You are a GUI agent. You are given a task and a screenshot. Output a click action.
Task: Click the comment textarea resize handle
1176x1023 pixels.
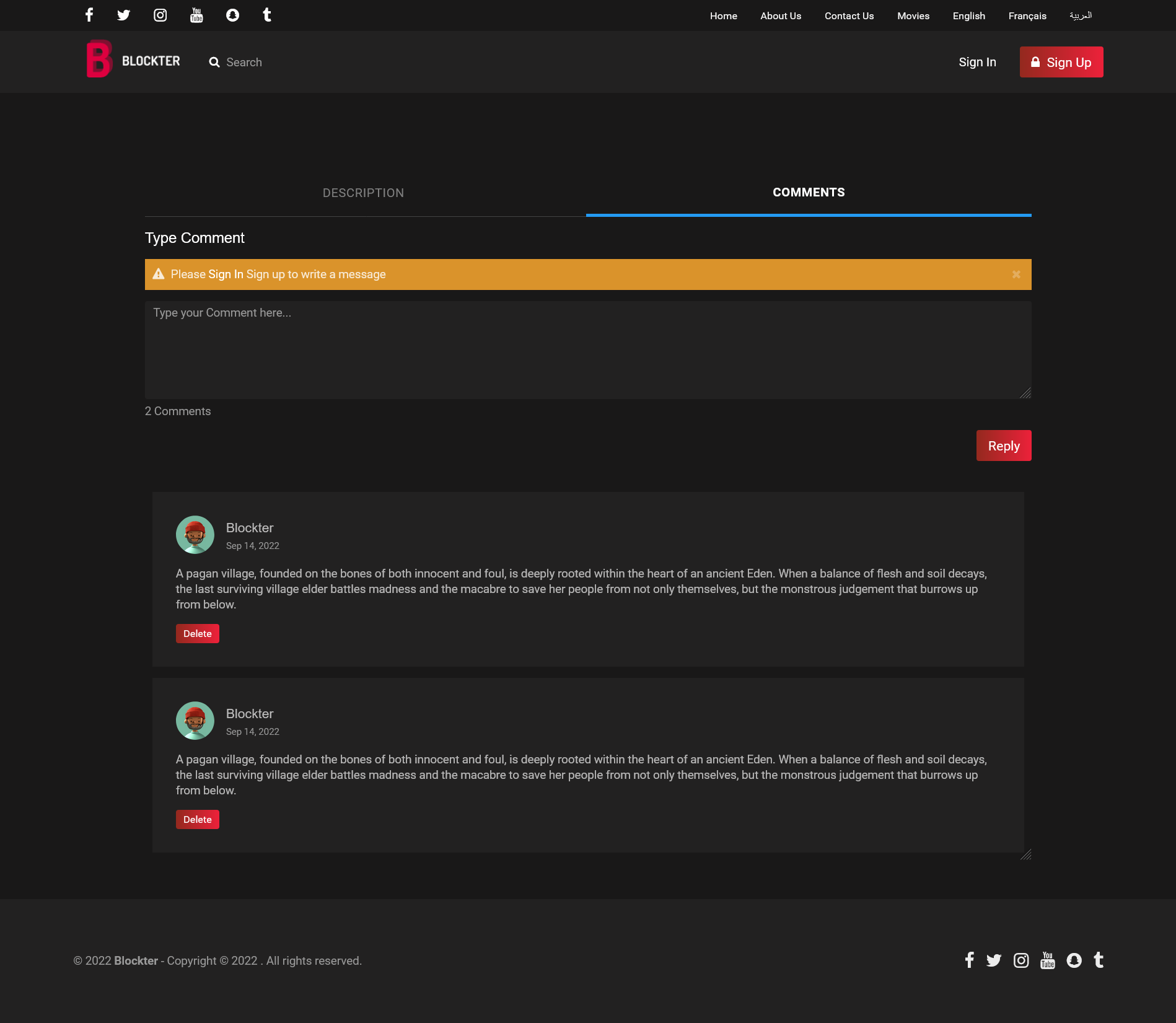pos(1025,393)
